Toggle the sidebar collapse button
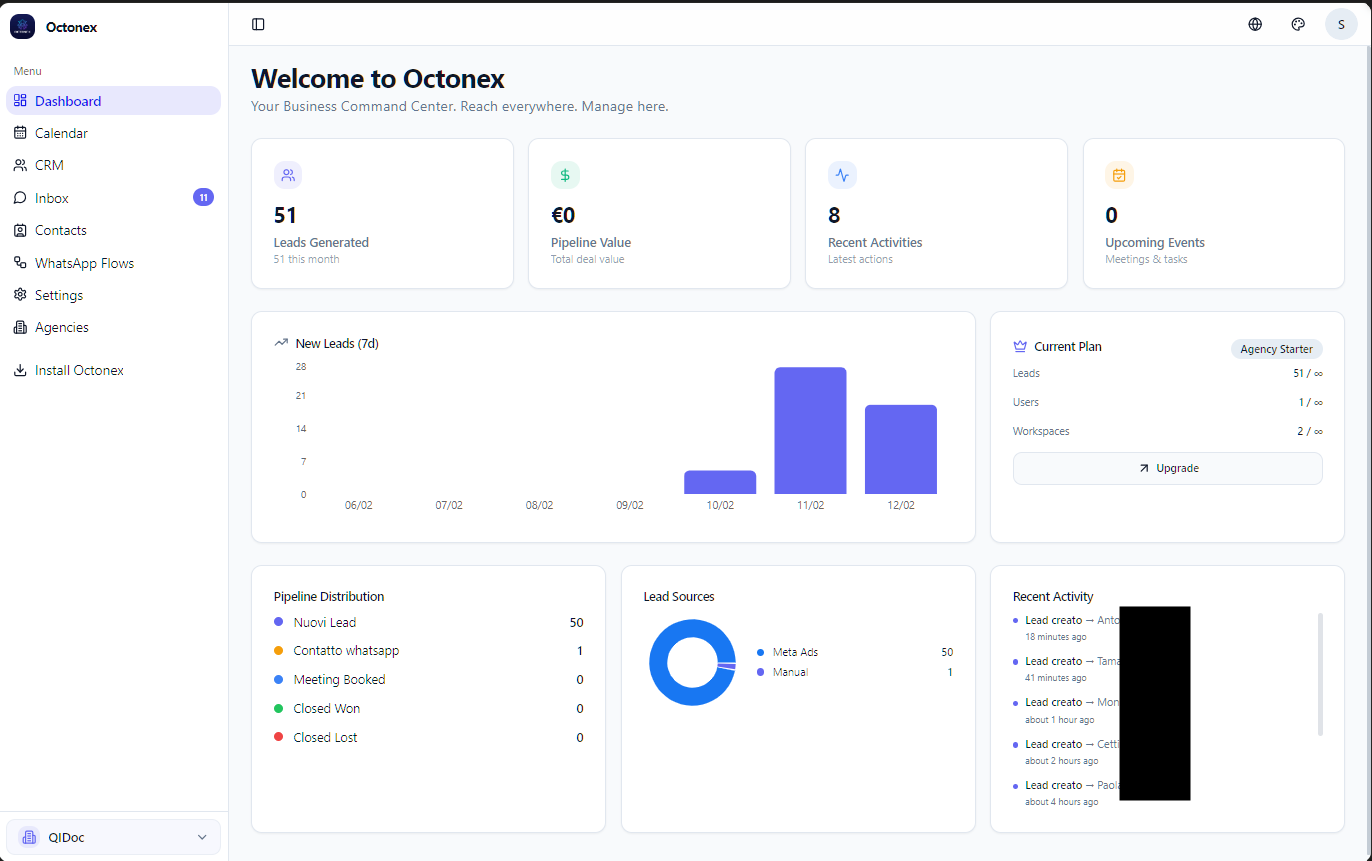Viewport: 1372px width, 861px height. pyautogui.click(x=258, y=24)
